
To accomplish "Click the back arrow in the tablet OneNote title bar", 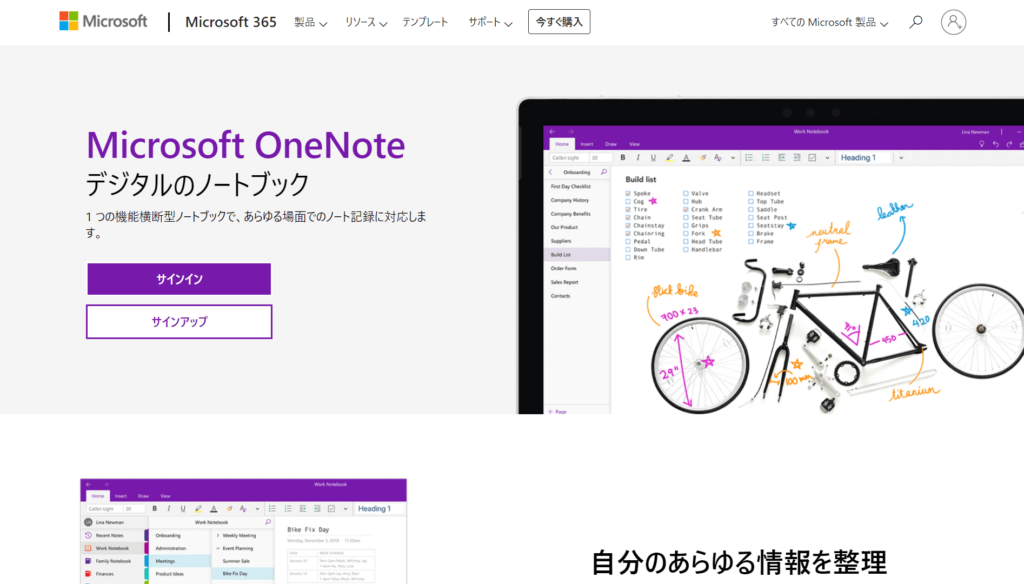I will pos(552,131).
